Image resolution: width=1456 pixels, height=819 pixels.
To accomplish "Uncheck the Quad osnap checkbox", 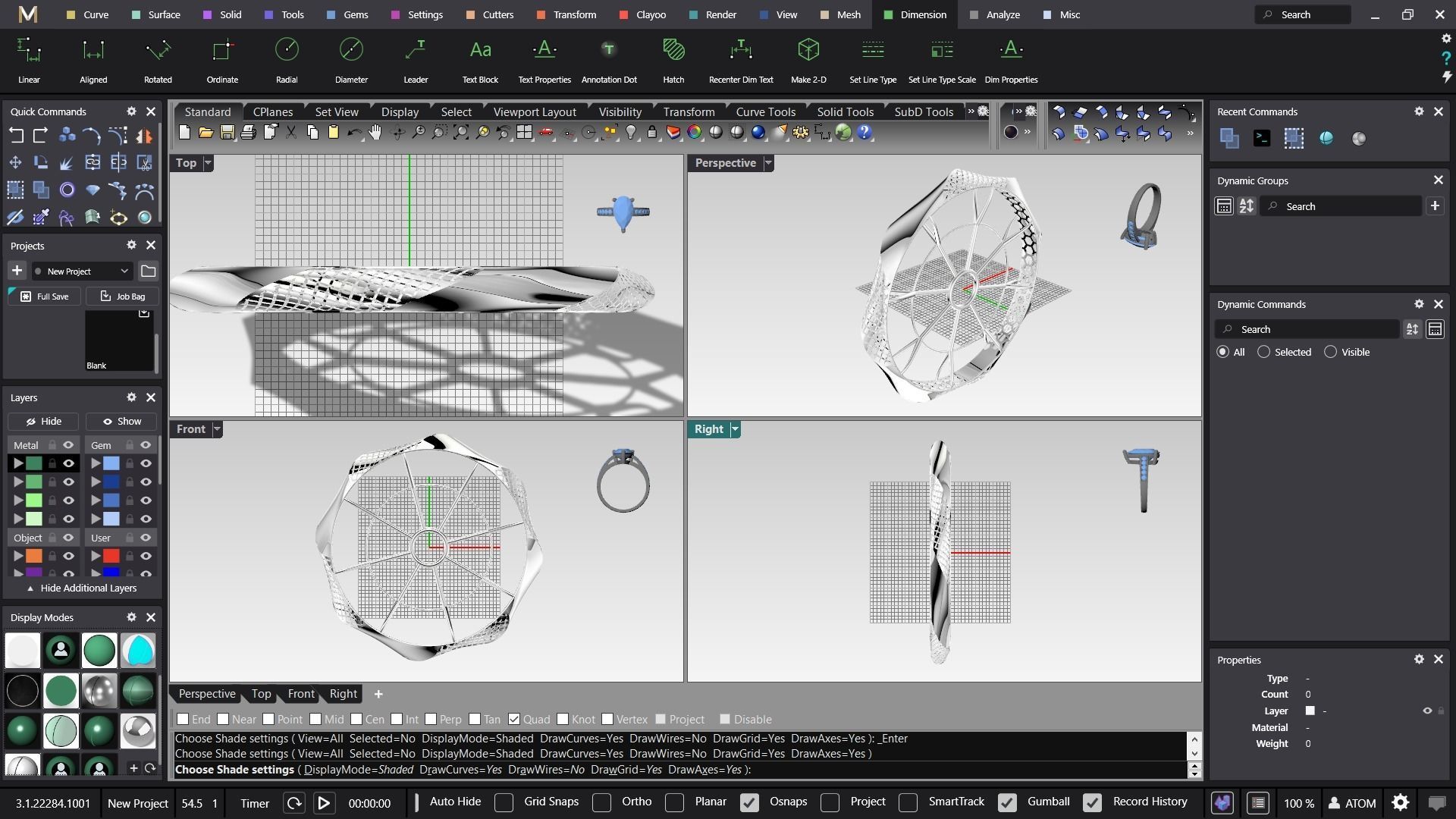I will [514, 719].
